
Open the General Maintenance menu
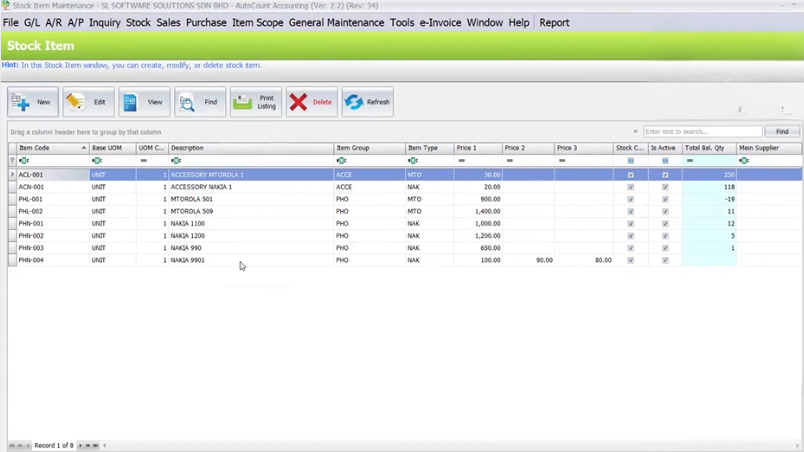coord(336,23)
